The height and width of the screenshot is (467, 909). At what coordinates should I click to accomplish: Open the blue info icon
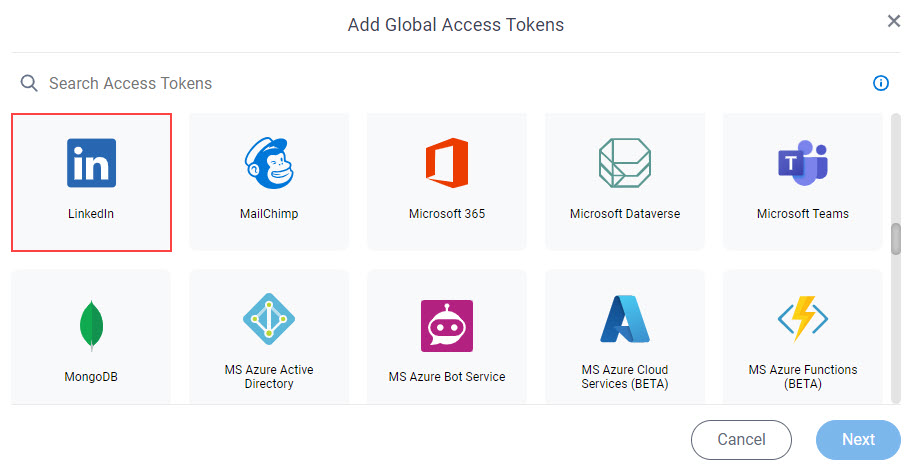[x=881, y=83]
